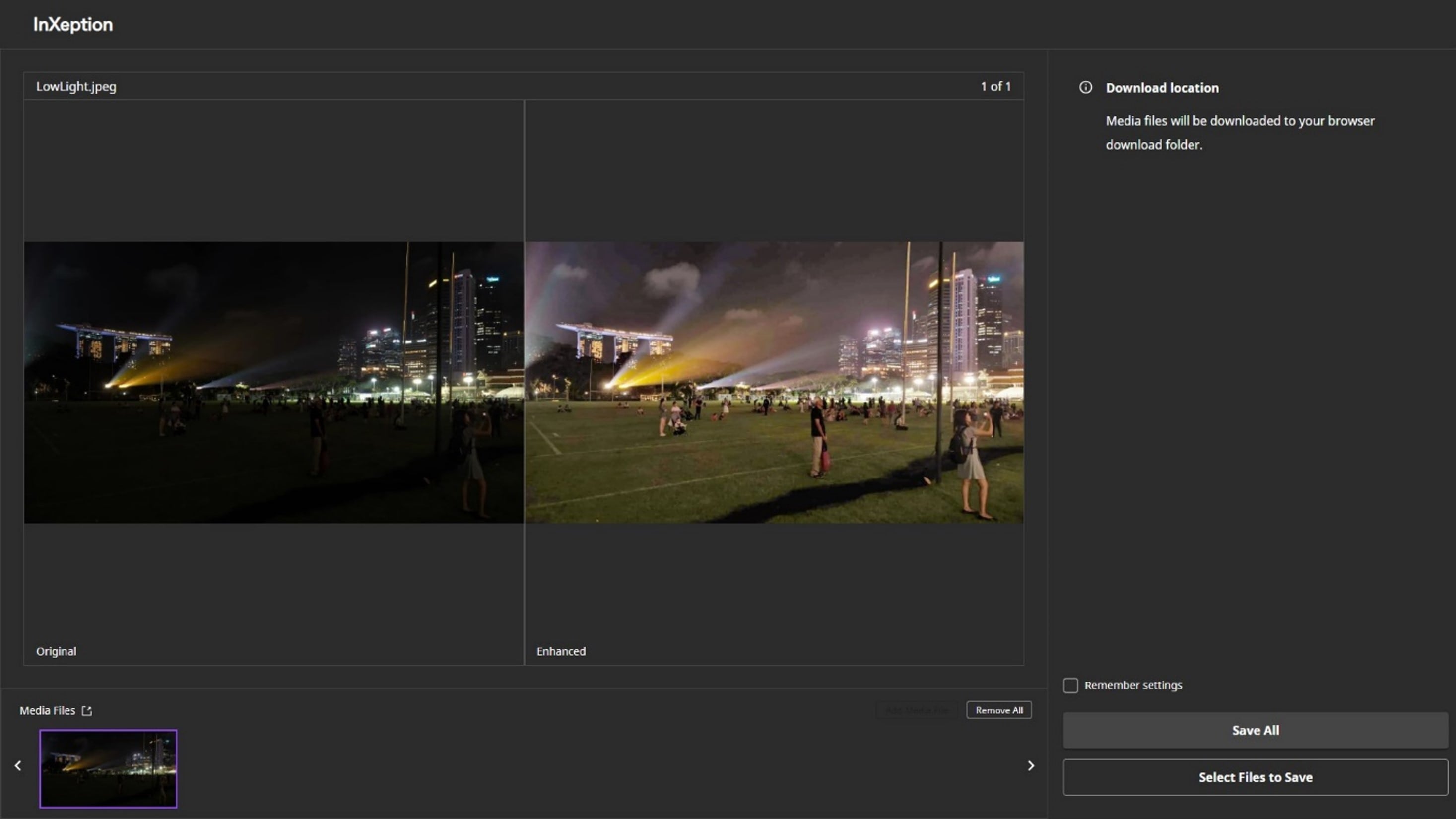
Task: Click the greyed-out Add Media File button
Action: coord(916,710)
